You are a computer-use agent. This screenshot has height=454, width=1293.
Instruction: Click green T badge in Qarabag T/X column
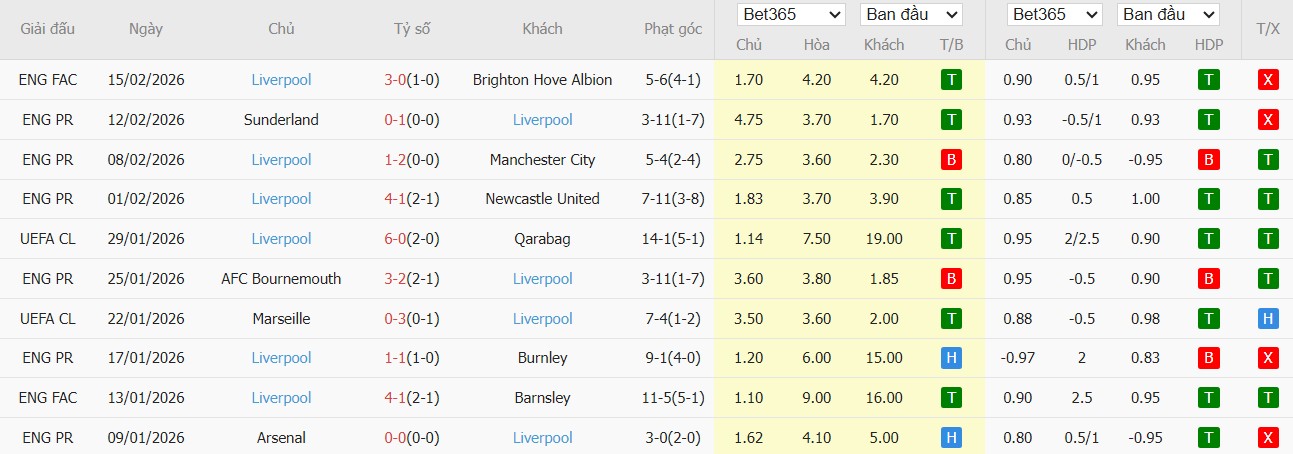tap(1268, 239)
